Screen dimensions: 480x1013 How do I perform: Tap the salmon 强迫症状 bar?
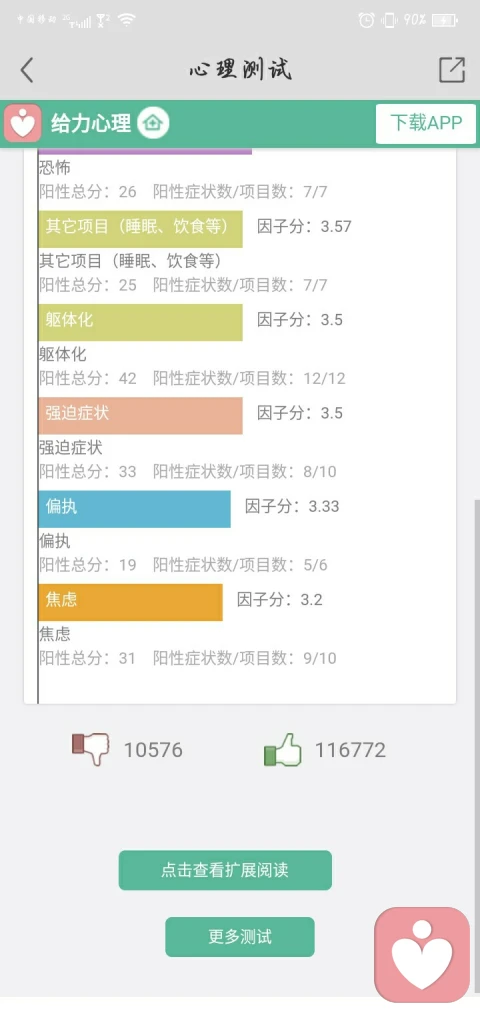pos(140,415)
